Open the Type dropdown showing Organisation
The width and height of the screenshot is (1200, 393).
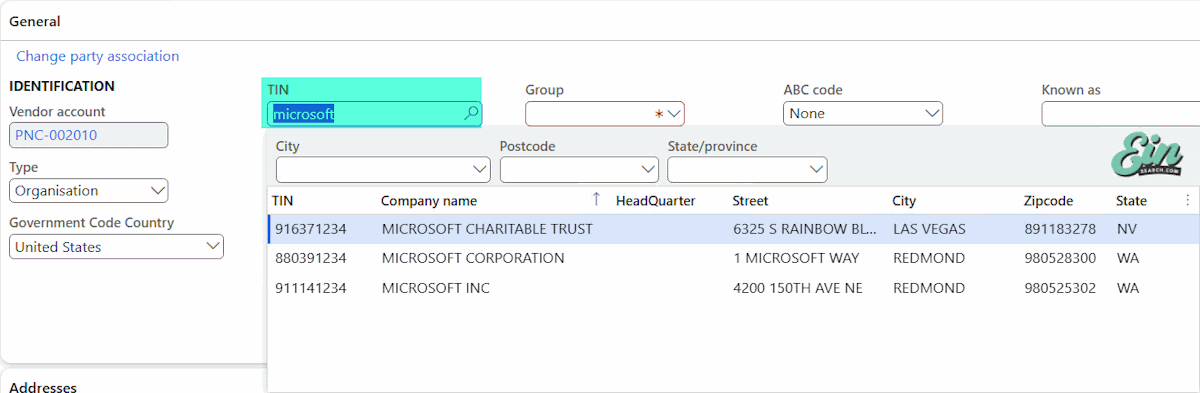[x=157, y=191]
